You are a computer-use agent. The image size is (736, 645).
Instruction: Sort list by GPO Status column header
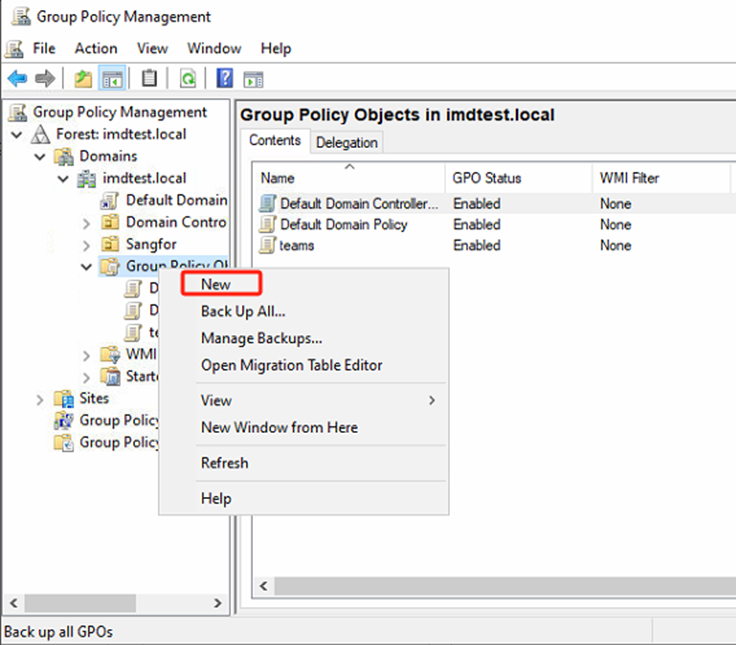[x=487, y=178]
